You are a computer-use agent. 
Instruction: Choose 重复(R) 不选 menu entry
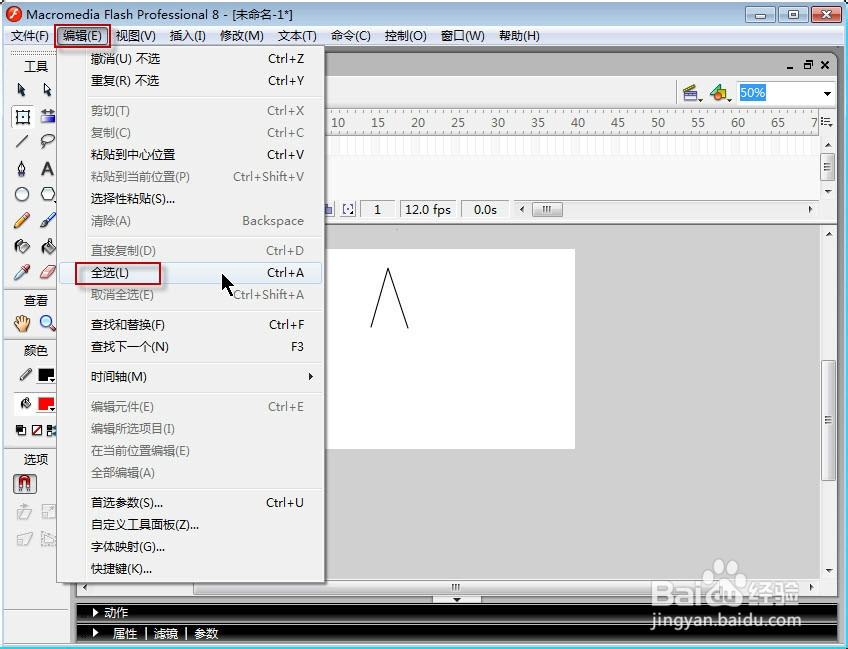[190, 81]
